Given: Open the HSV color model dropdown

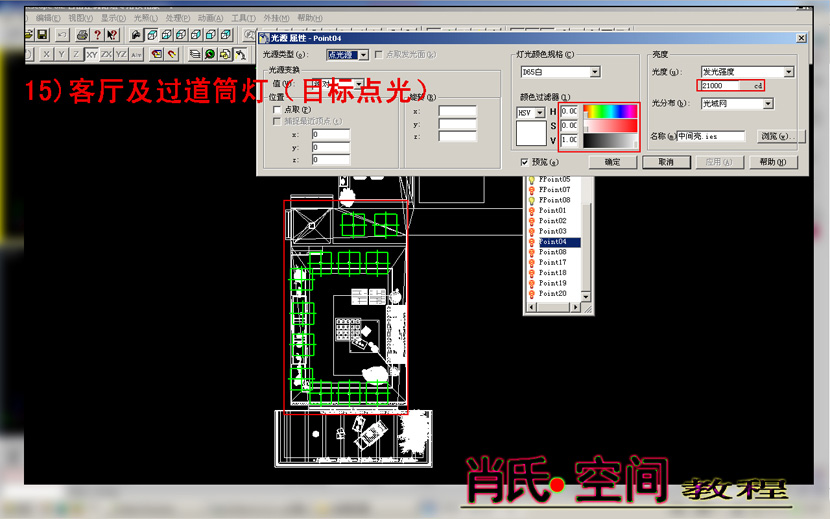Looking at the screenshot, I should [530, 113].
